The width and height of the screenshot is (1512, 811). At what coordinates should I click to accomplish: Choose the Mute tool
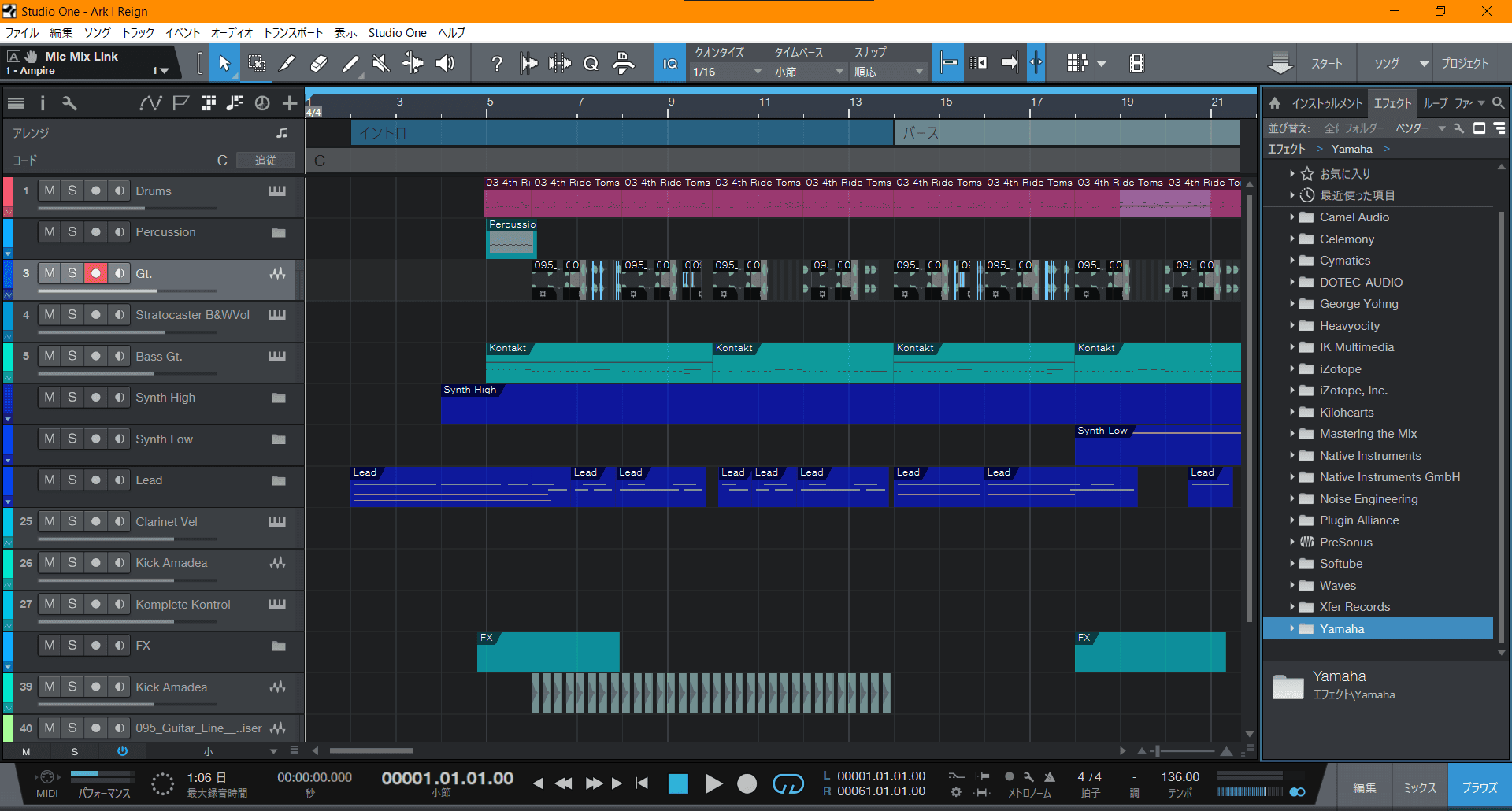[x=381, y=64]
